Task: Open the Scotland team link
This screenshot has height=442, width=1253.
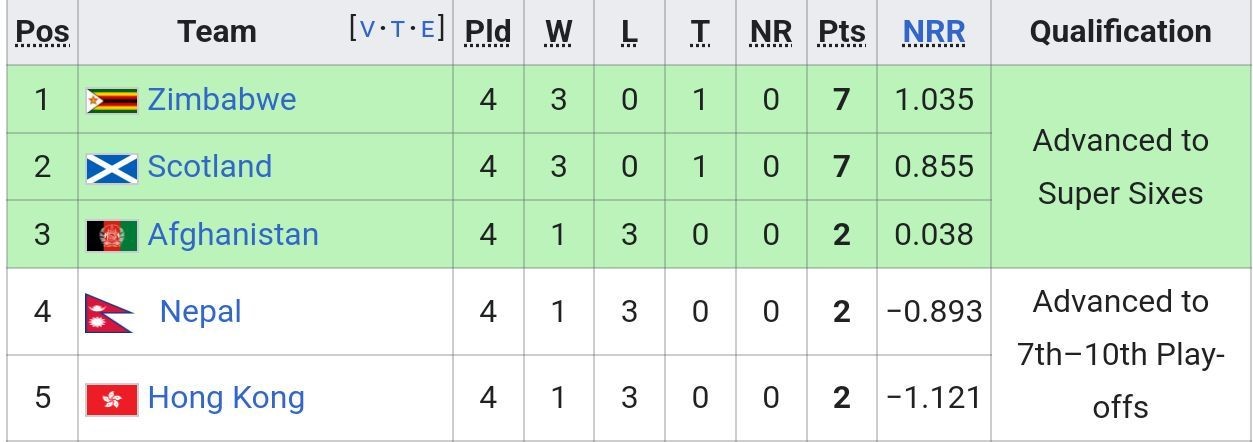Action: point(209,166)
